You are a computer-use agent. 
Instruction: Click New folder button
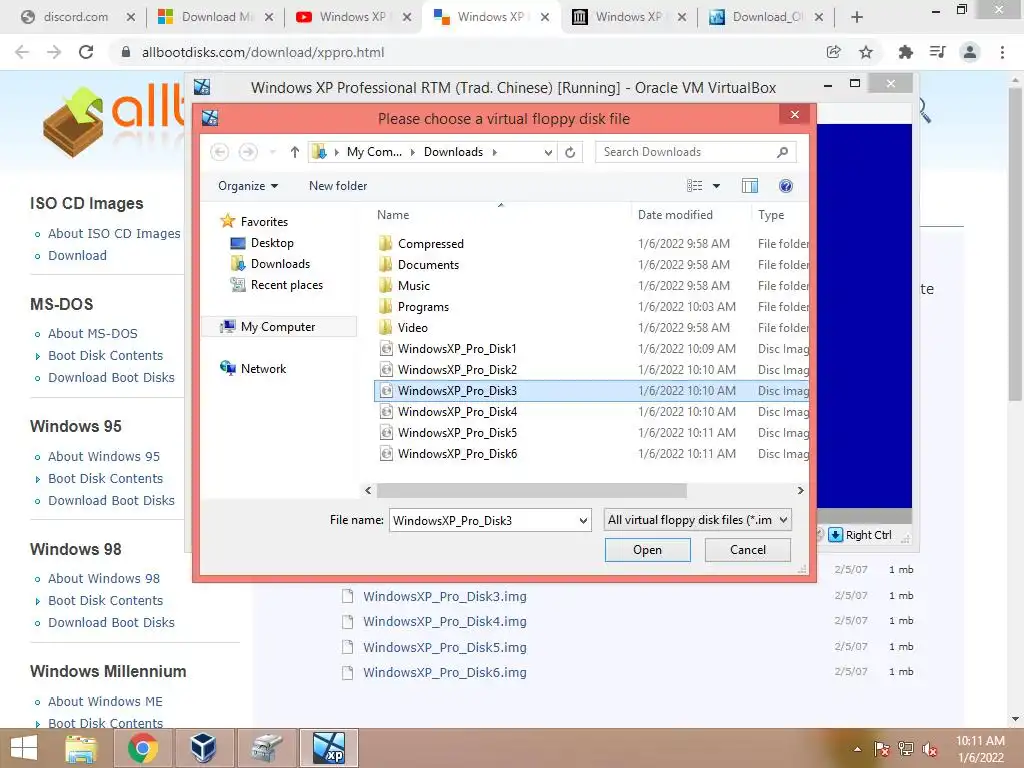(338, 186)
